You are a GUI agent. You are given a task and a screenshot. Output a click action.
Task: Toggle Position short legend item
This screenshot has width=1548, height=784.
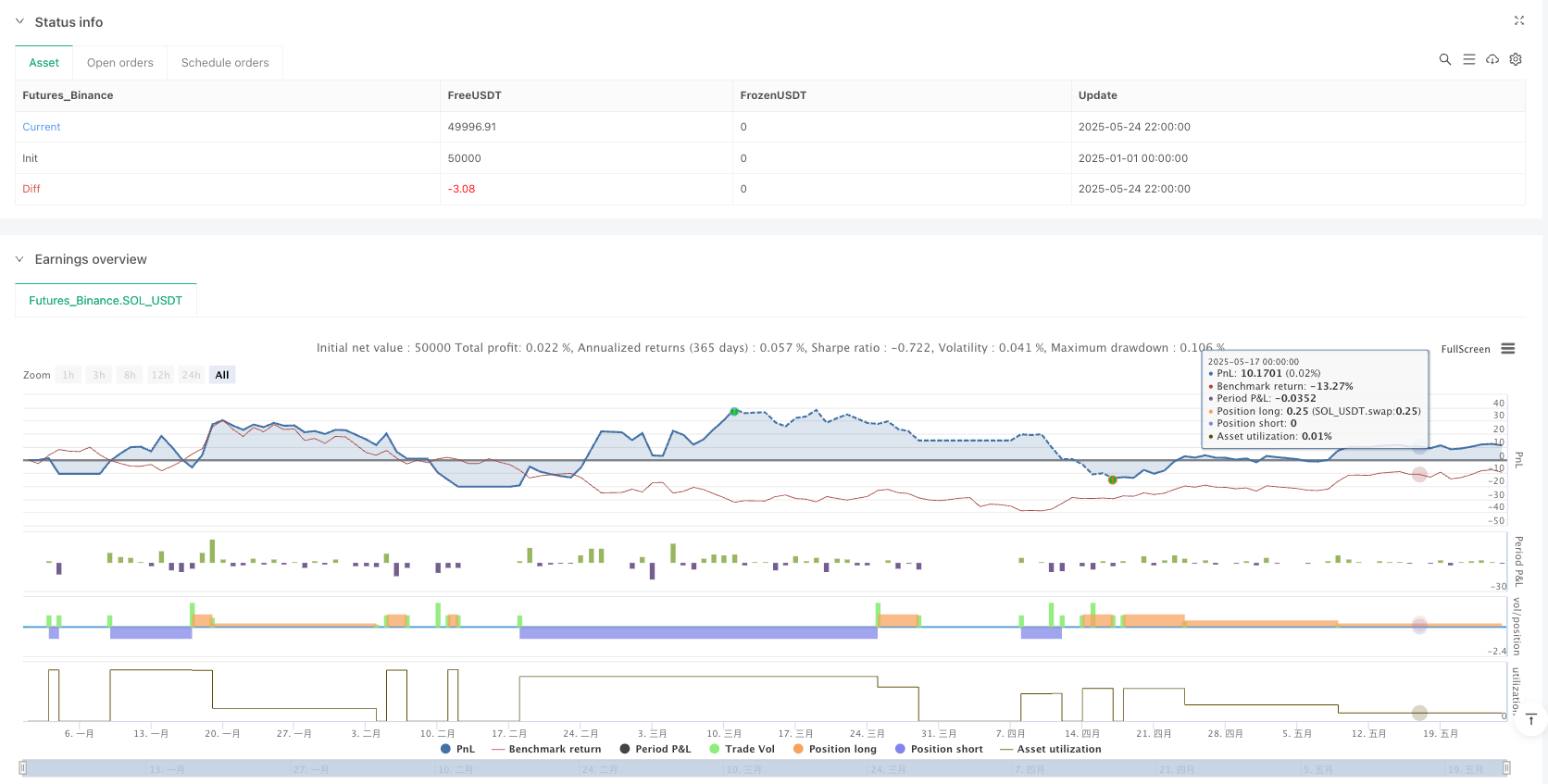939,749
